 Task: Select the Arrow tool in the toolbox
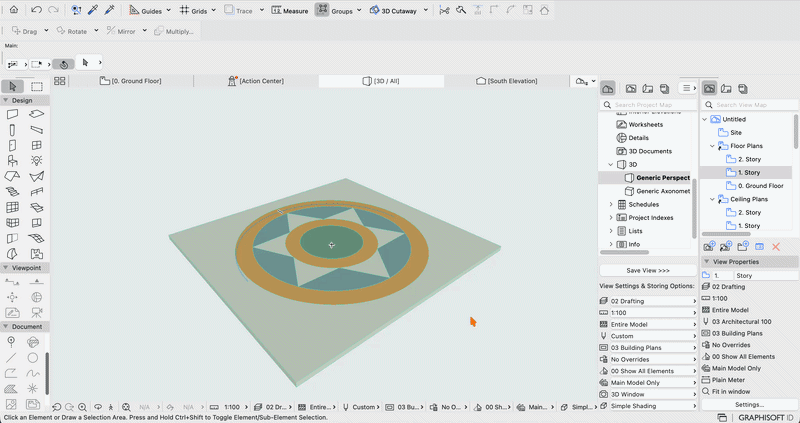13,87
